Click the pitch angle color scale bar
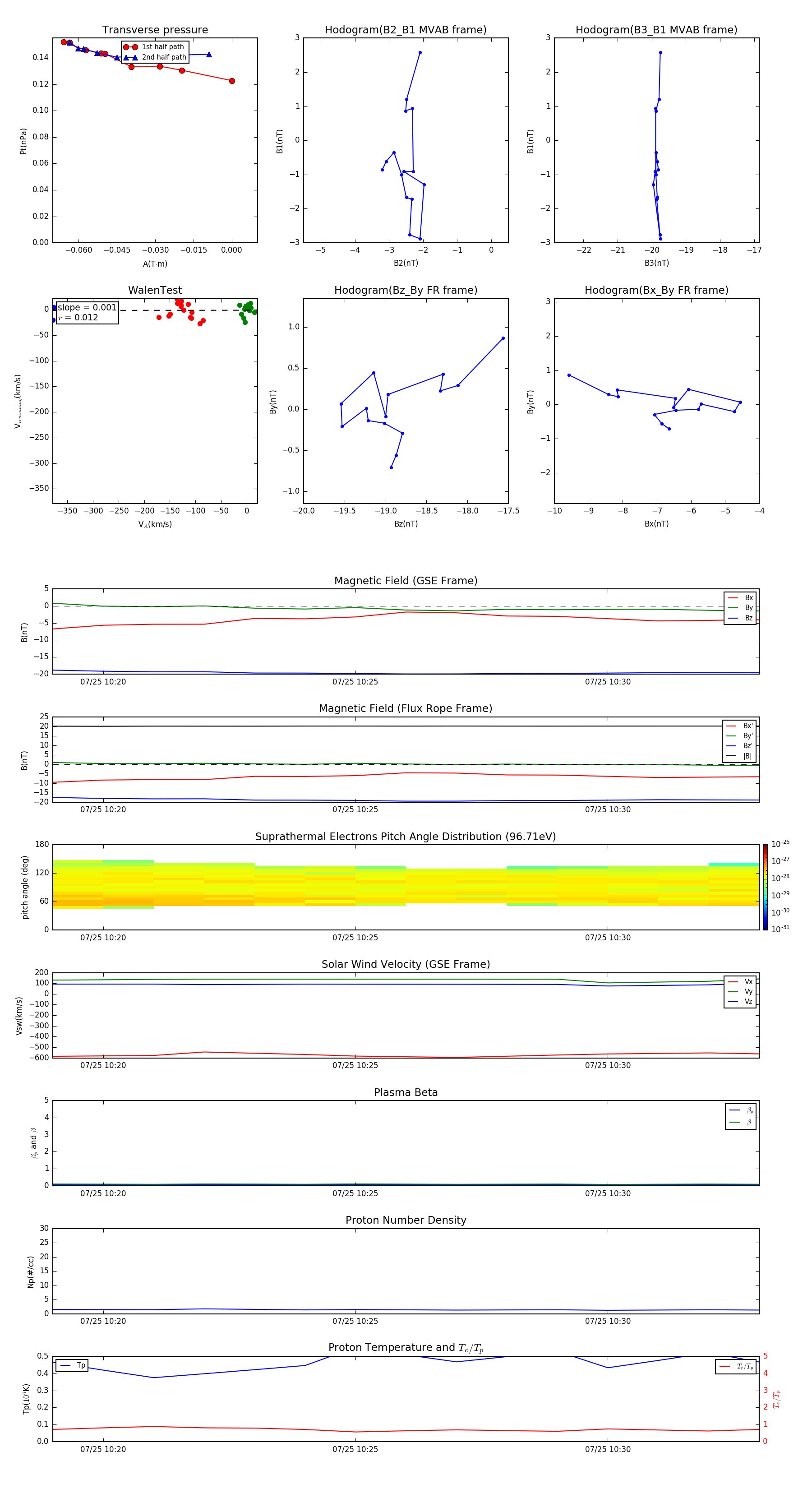 pyautogui.click(x=765, y=887)
